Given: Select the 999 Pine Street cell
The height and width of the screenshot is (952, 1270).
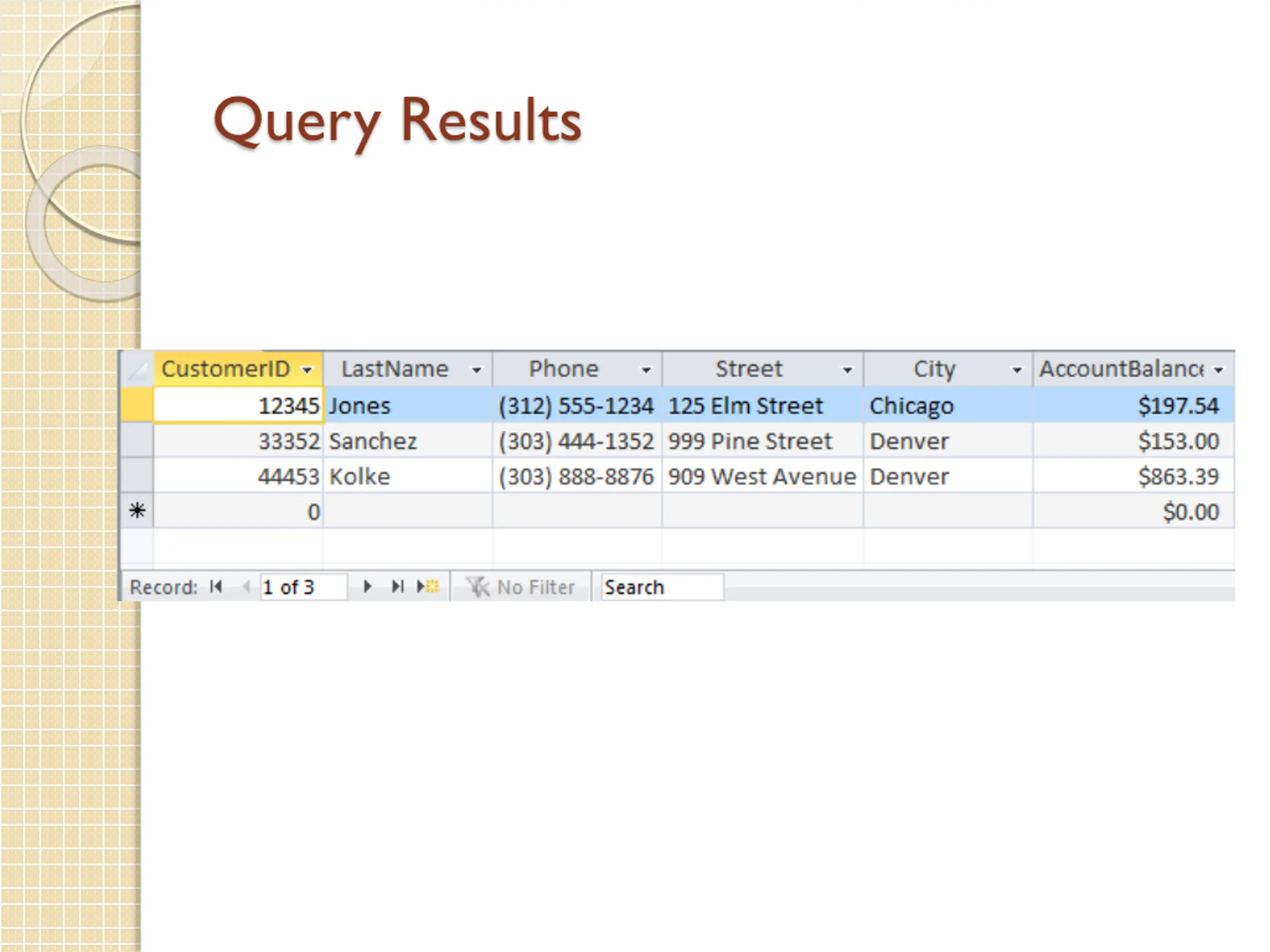Looking at the screenshot, I should point(762,441).
